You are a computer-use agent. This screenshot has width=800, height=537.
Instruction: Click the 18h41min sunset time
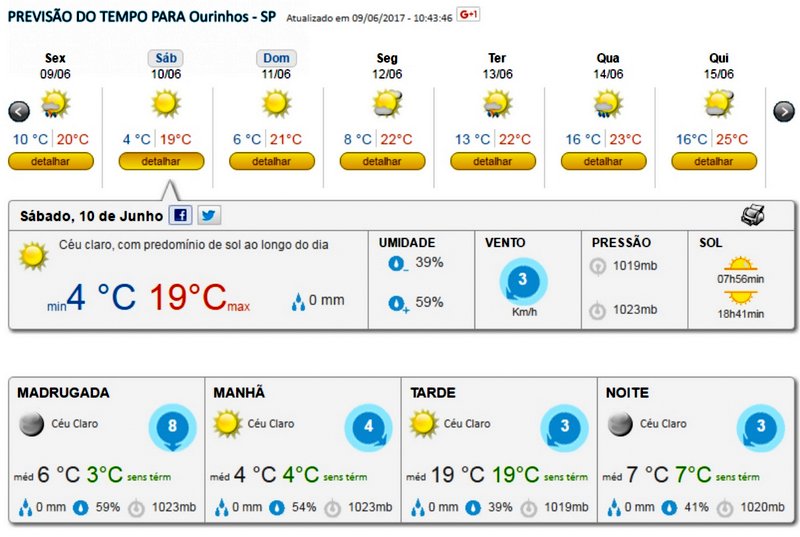pyautogui.click(x=740, y=314)
